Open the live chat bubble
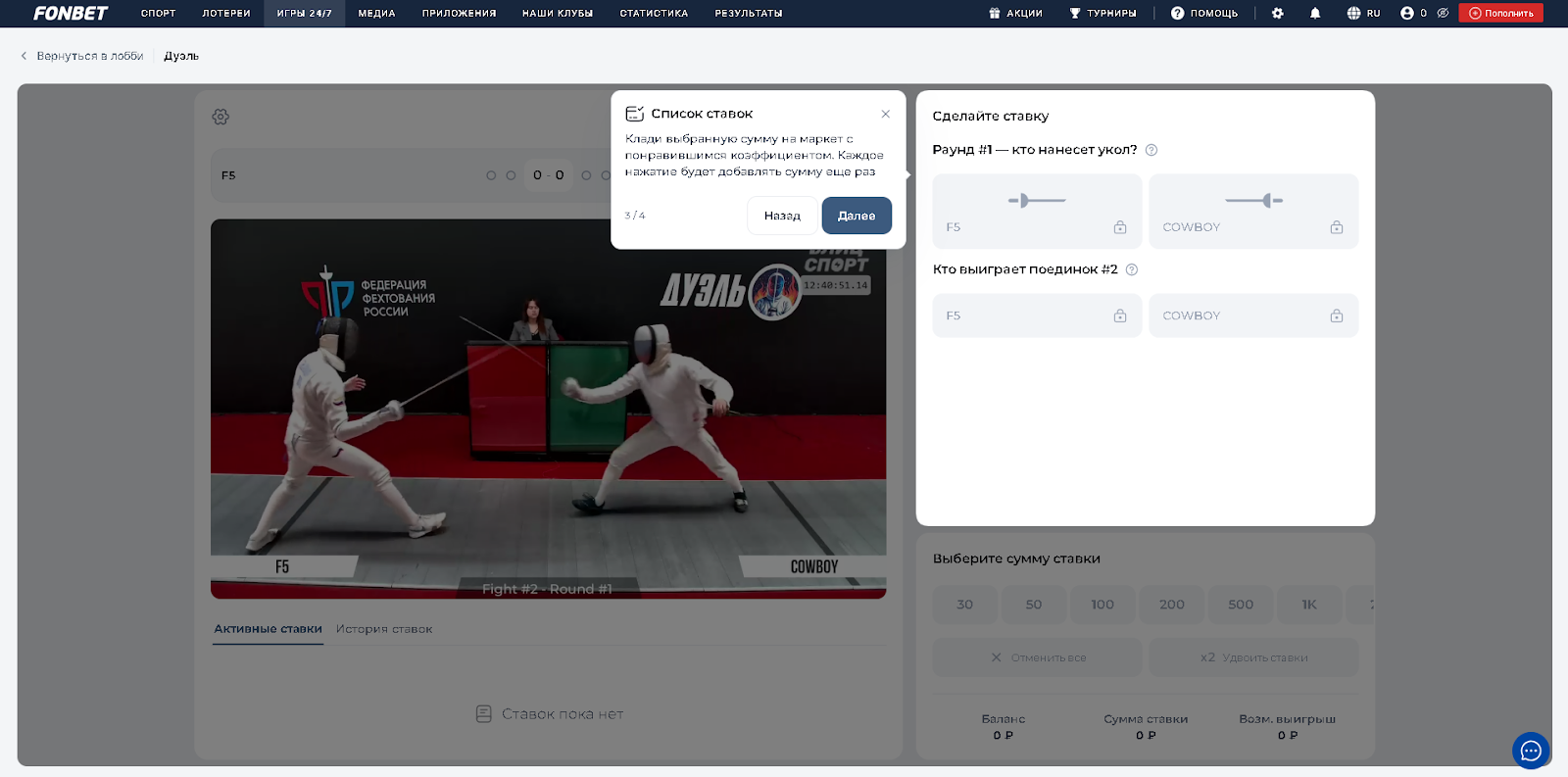This screenshot has width=1568, height=777. pyautogui.click(x=1530, y=751)
